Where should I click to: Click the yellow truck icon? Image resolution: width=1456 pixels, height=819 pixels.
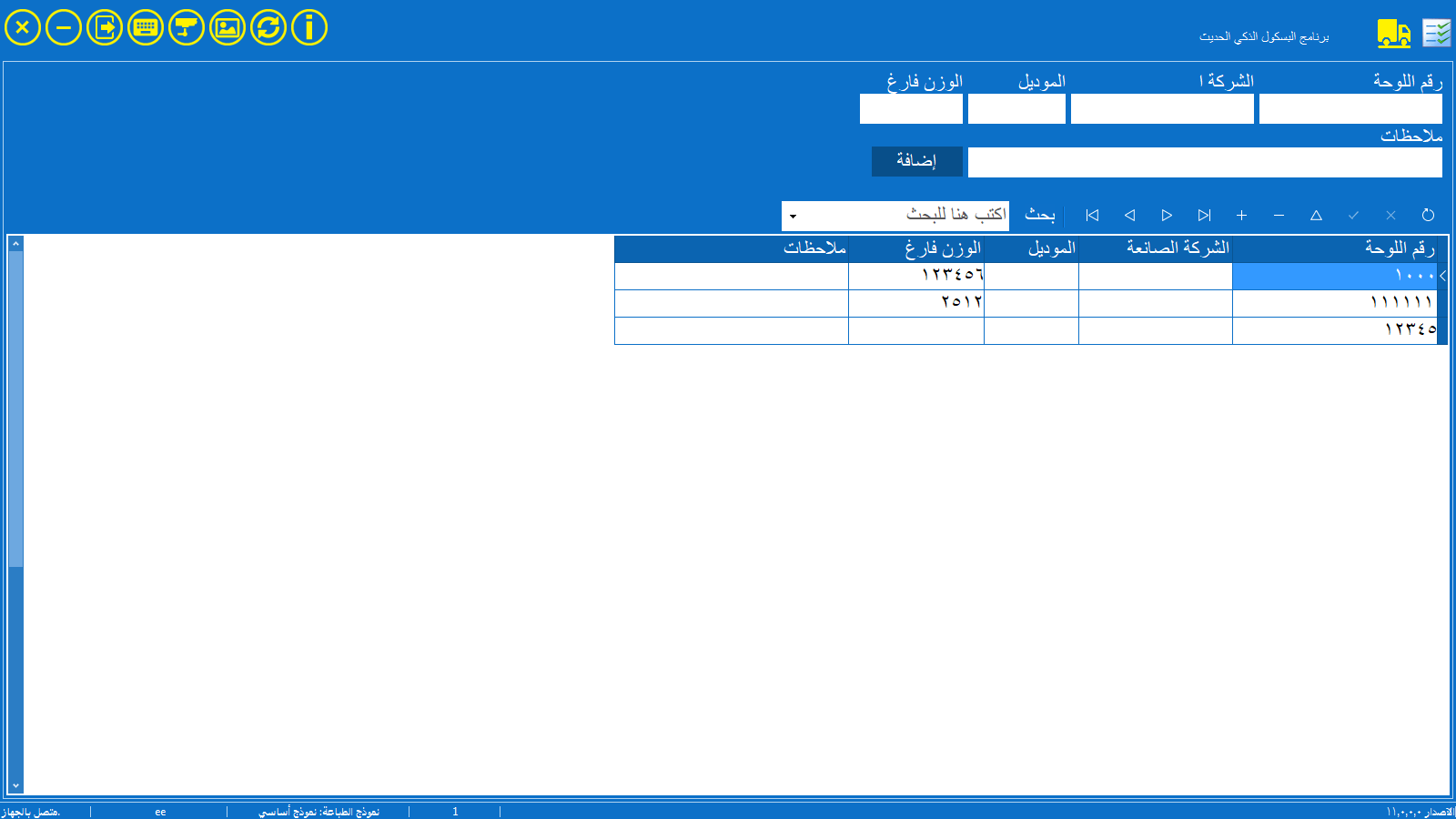point(1393,34)
